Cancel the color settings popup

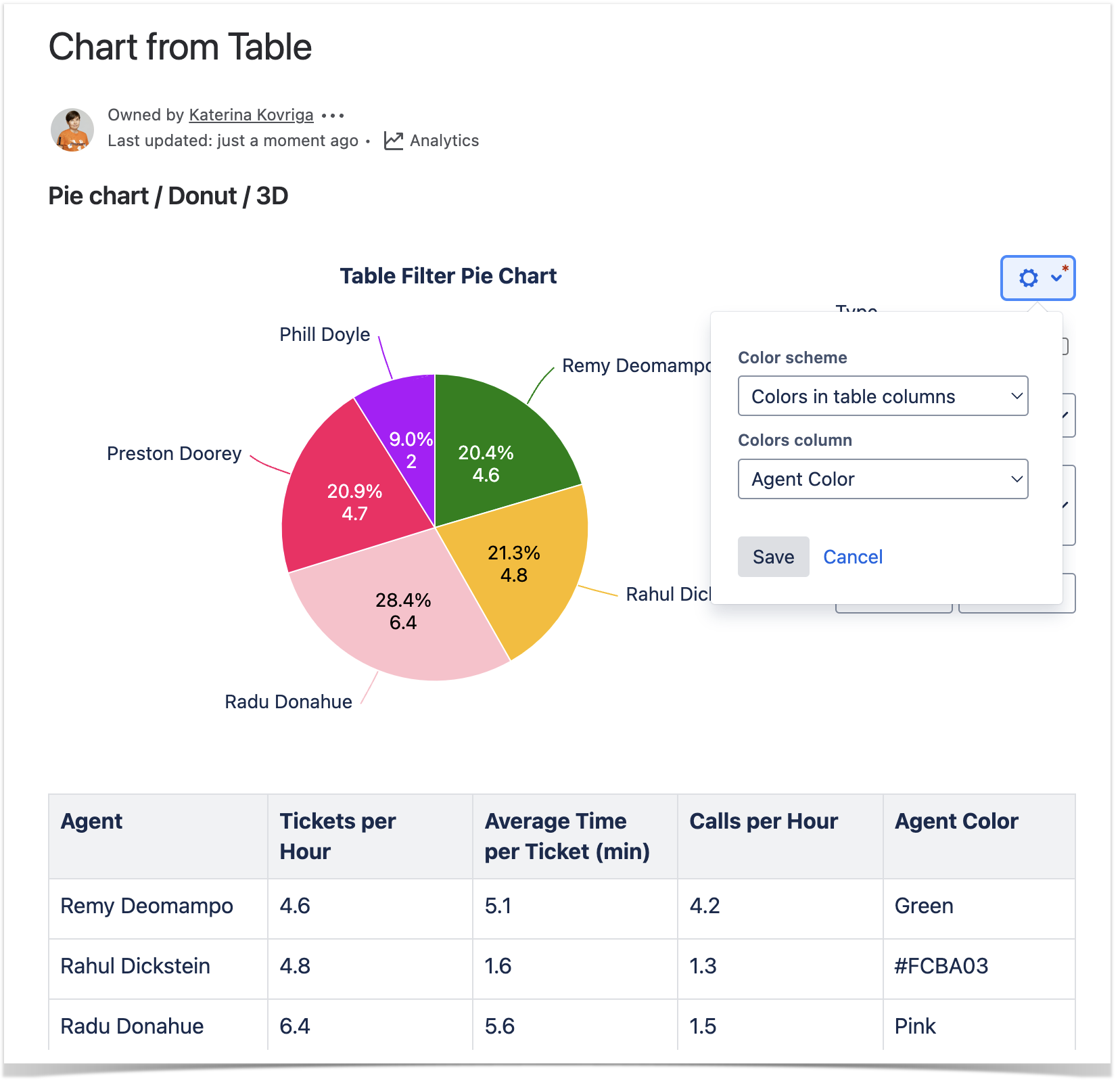[x=853, y=557]
